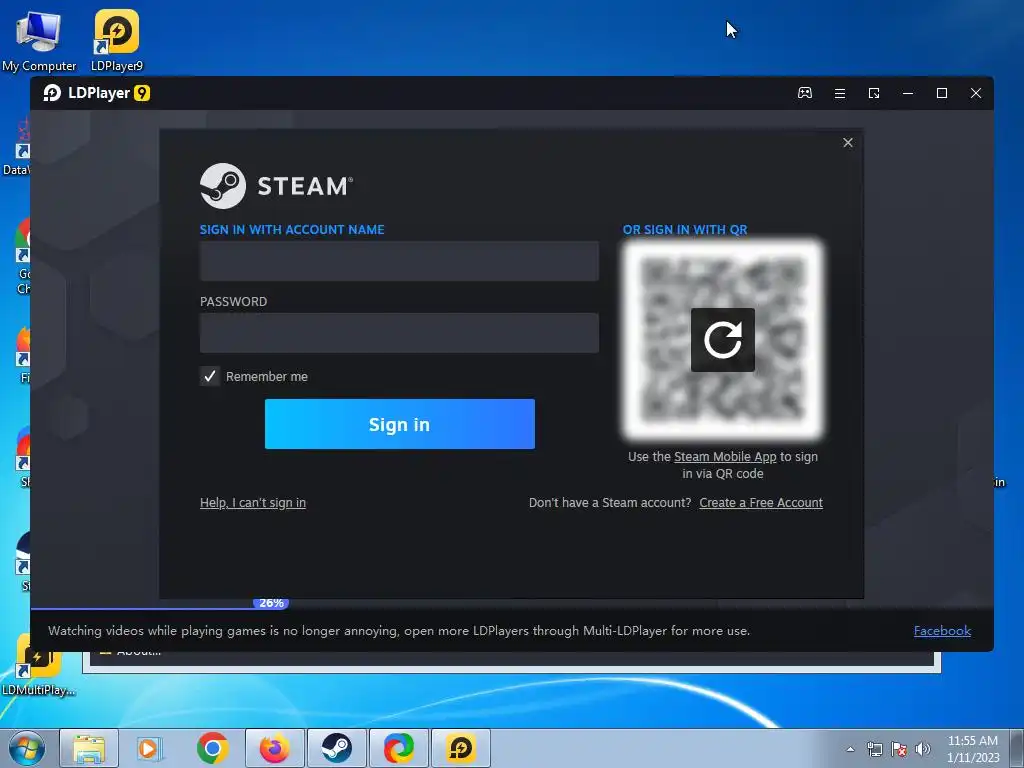Open the Facebook link in LDPlayer footer
The height and width of the screenshot is (768, 1024).
tap(942, 631)
